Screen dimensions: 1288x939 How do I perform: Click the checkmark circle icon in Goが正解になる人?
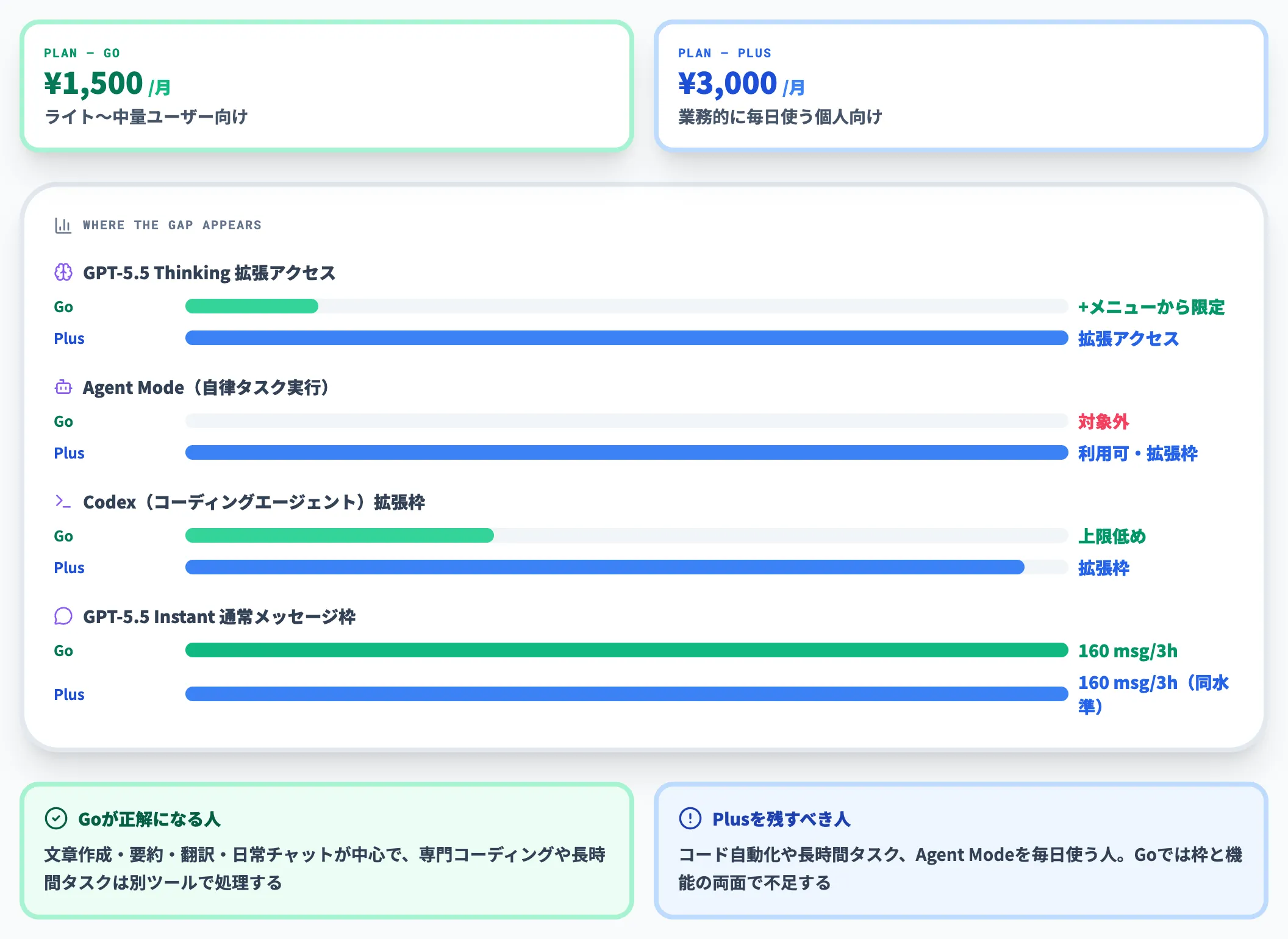pyautogui.click(x=56, y=818)
